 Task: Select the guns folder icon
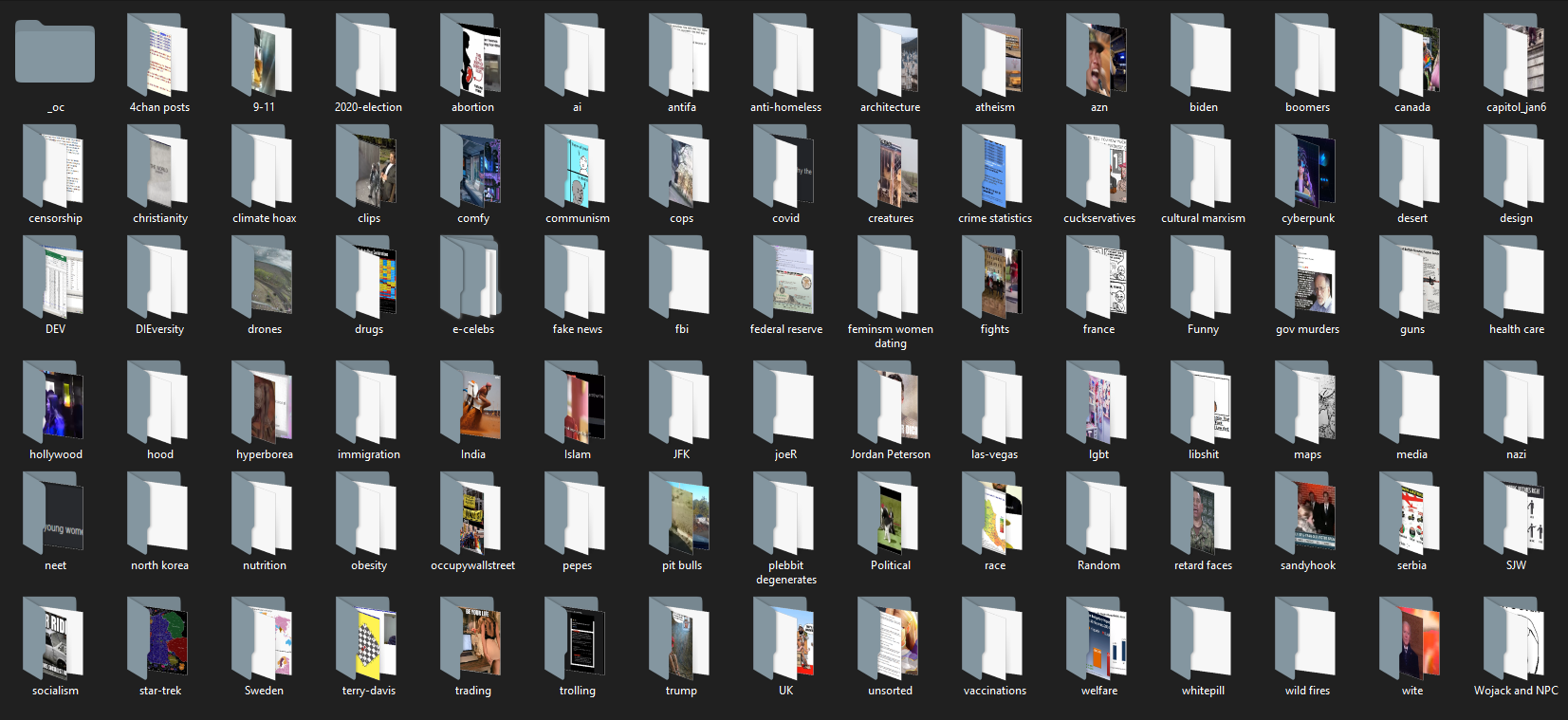click(1411, 277)
